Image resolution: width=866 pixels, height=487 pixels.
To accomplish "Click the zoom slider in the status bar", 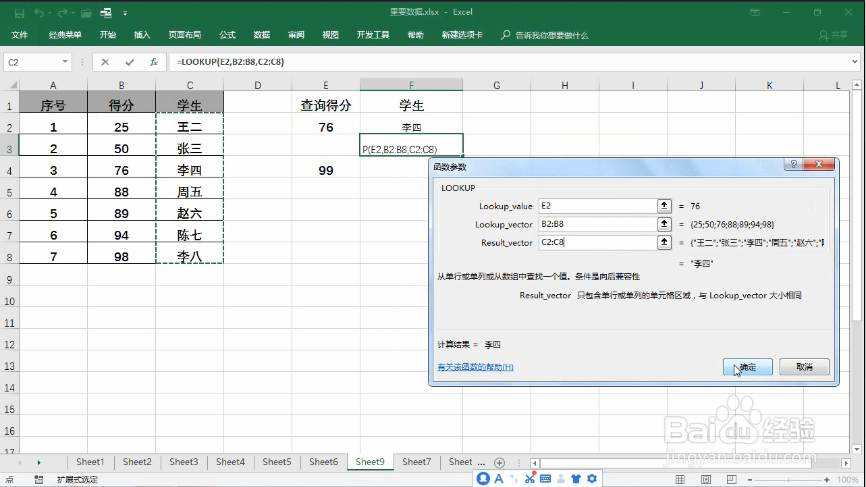I will [x=788, y=480].
